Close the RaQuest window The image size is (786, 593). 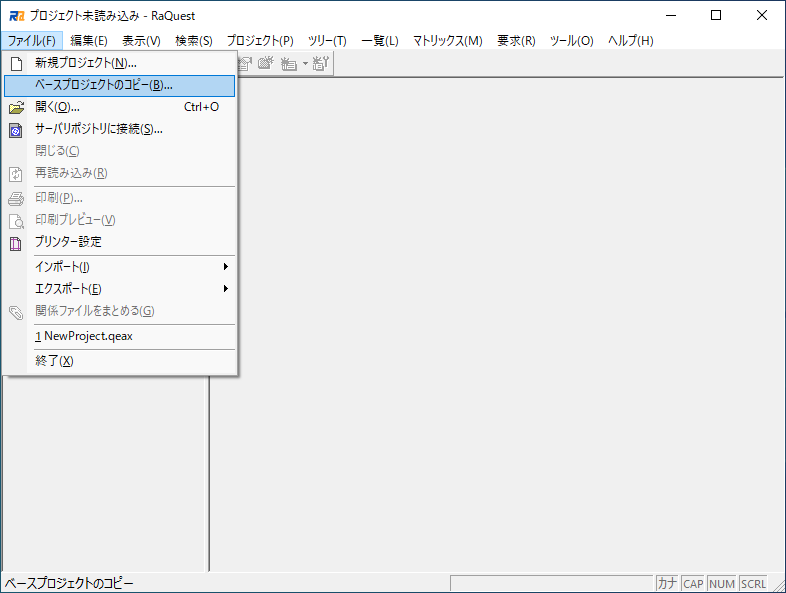click(762, 16)
